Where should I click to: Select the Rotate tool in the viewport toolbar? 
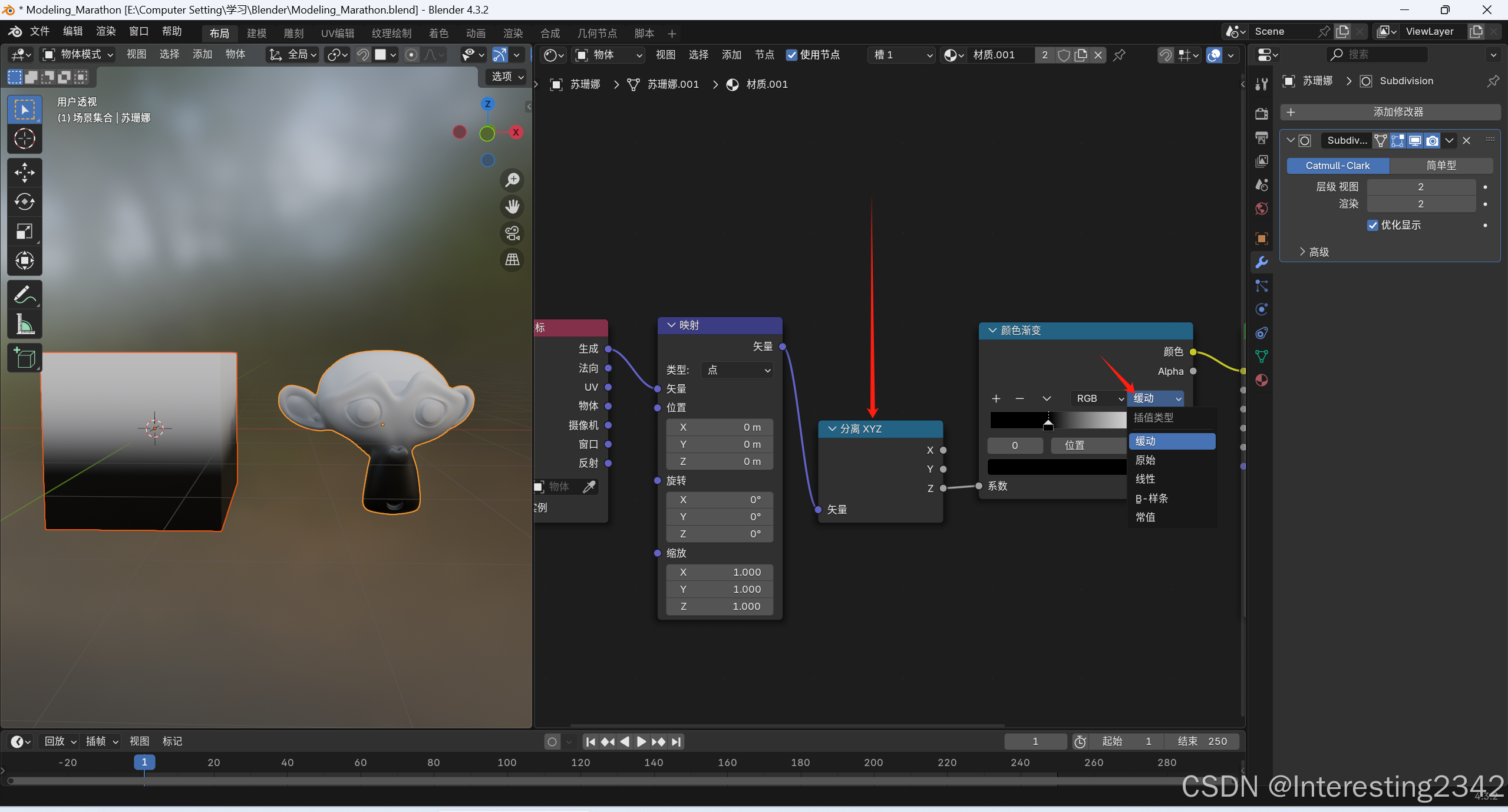click(24, 202)
